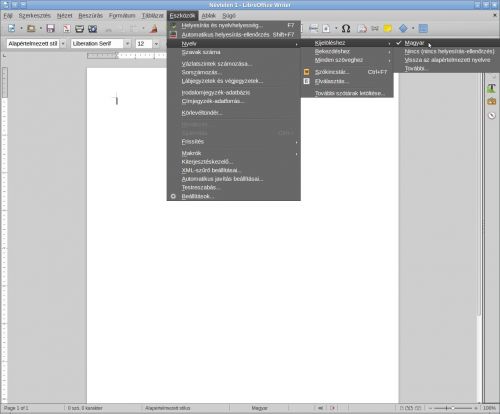This screenshot has height=414, width=500.
Task: Click the blue diamond shapes icon
Action: click(403, 29)
